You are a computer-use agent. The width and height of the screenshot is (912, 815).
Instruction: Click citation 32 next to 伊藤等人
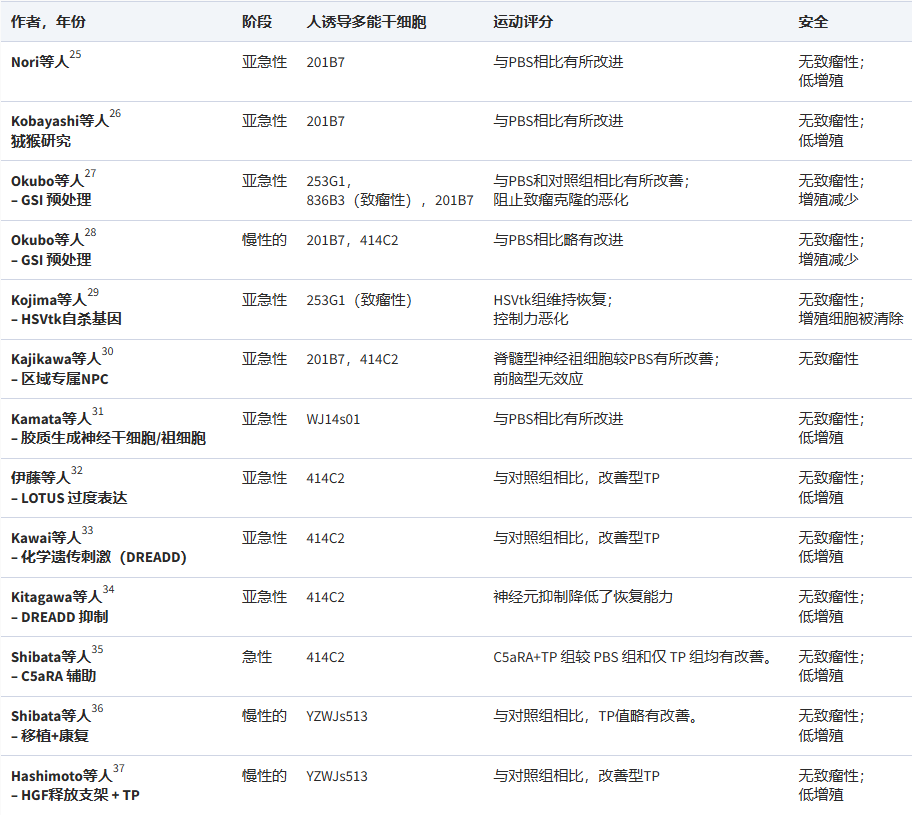(77, 471)
